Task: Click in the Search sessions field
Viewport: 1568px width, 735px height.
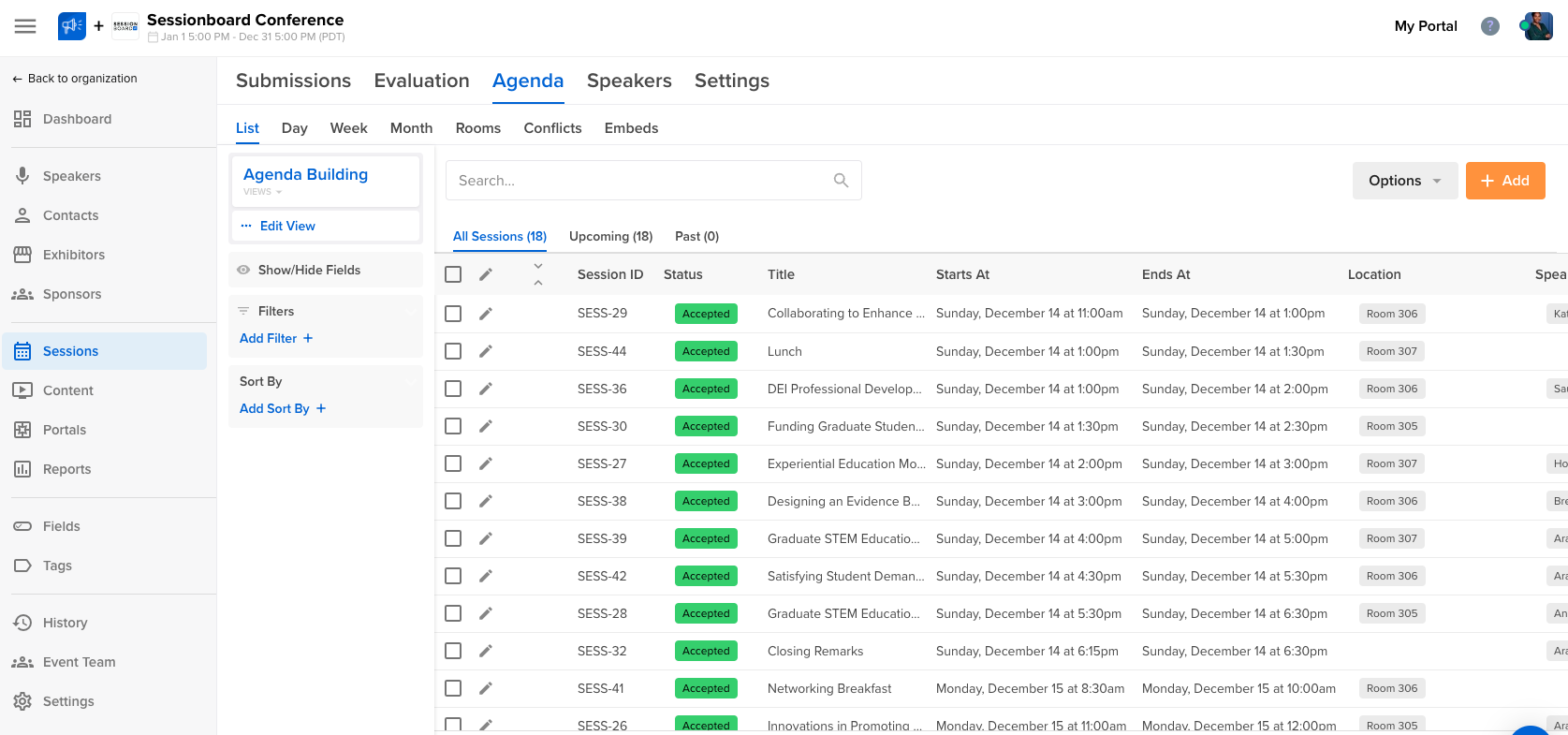Action: coord(637,181)
